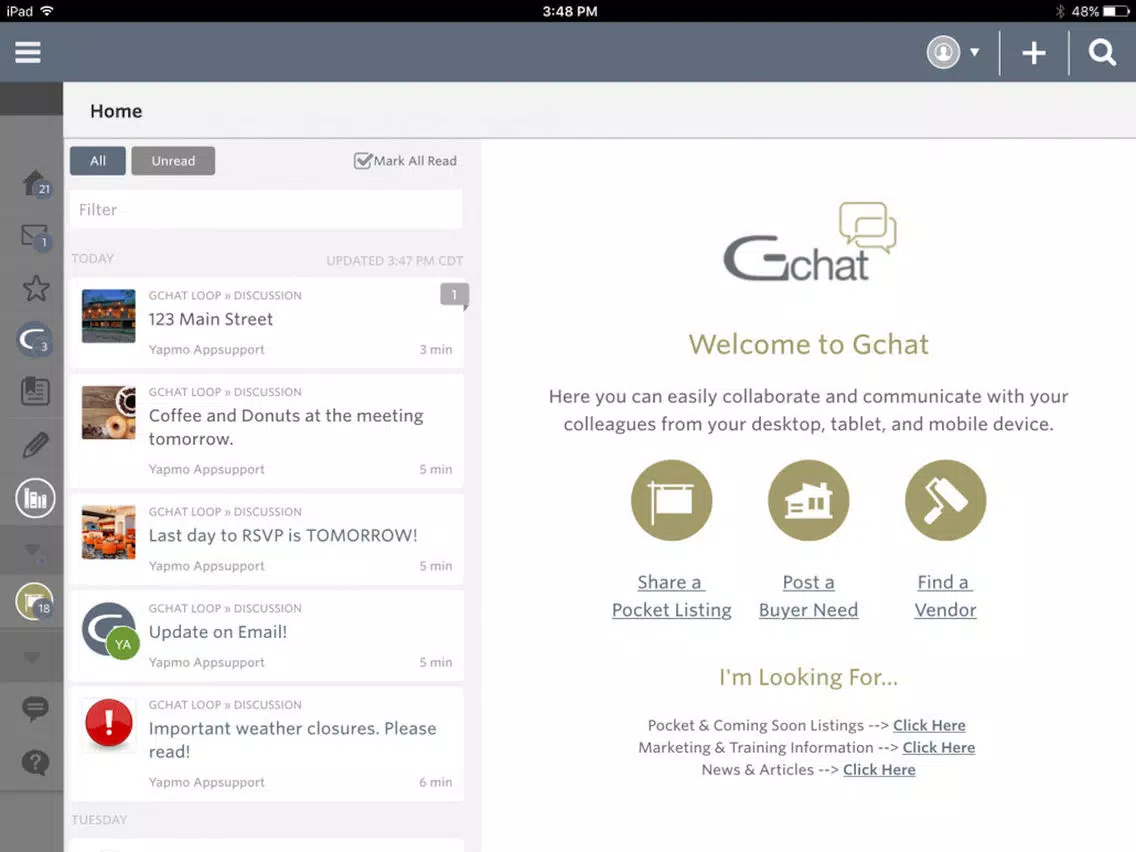This screenshot has width=1136, height=852.
Task: Click Here for News & Articles
Action: tap(879, 769)
